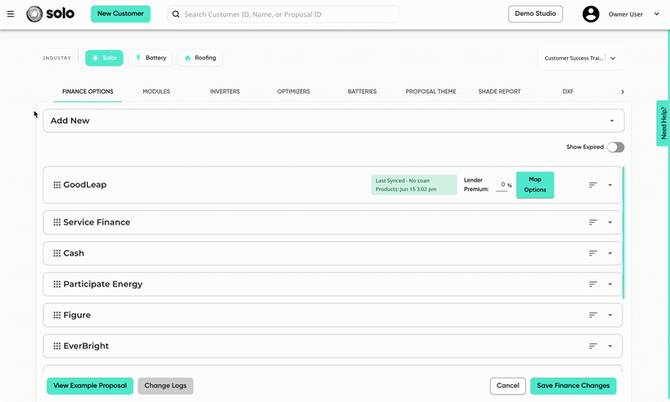Click the GoodLeap lender name
This screenshot has height=402, width=670.
pos(85,185)
